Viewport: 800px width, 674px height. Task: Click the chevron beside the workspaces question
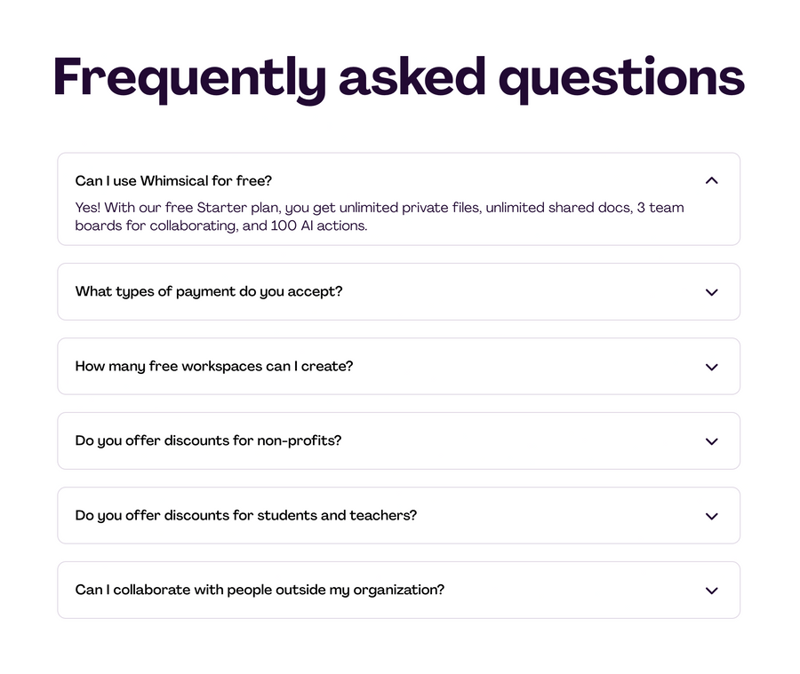tap(712, 366)
